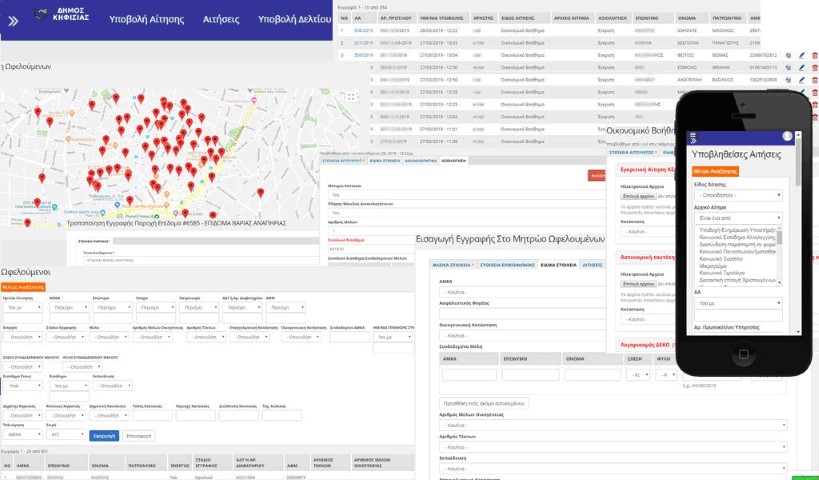The height and width of the screenshot is (480, 819).
Task: Select Μεροκάματα in the phone list box
Action: click(x=712, y=266)
